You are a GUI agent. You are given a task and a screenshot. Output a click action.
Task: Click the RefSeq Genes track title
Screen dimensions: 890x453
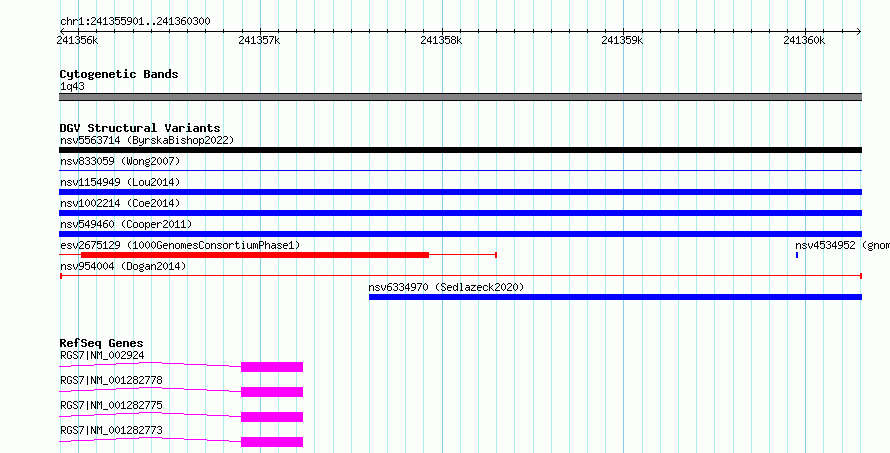tap(101, 343)
